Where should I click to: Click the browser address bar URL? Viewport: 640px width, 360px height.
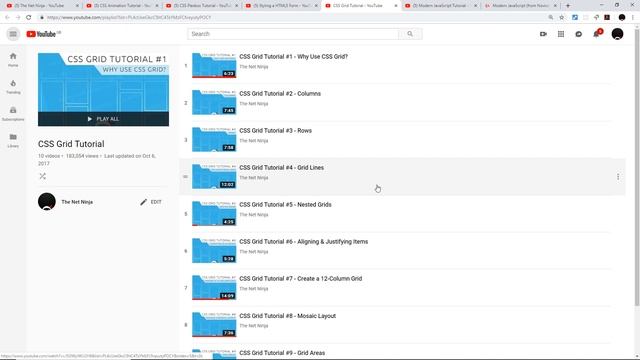129,18
